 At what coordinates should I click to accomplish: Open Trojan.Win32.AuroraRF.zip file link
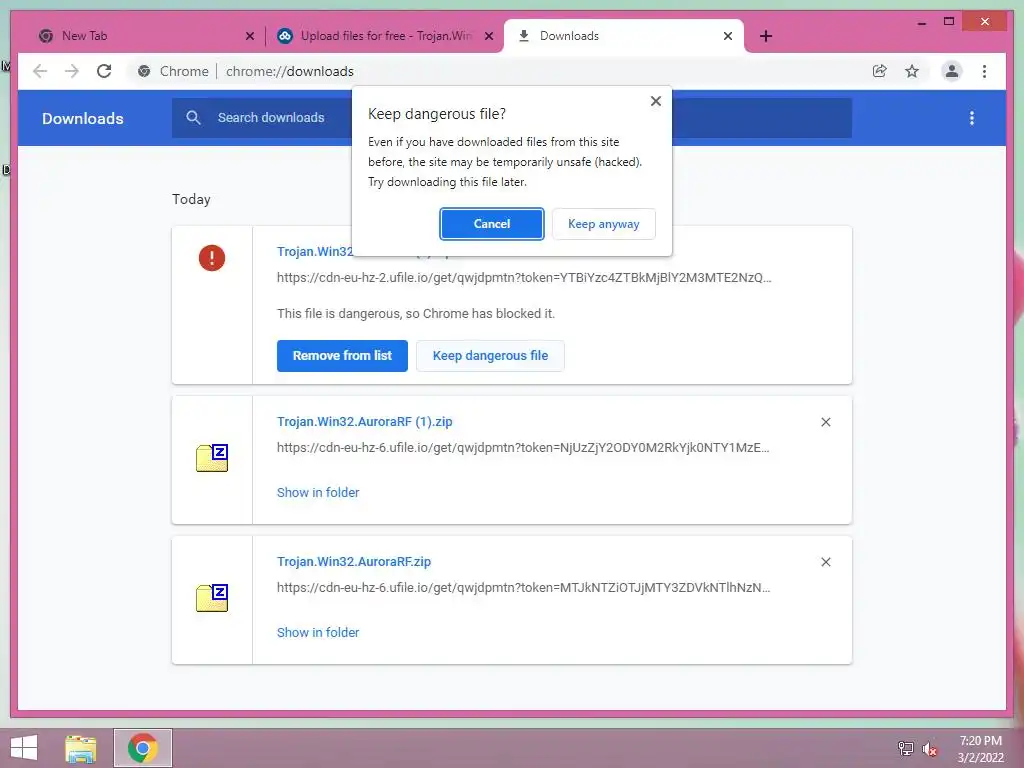[354, 562]
